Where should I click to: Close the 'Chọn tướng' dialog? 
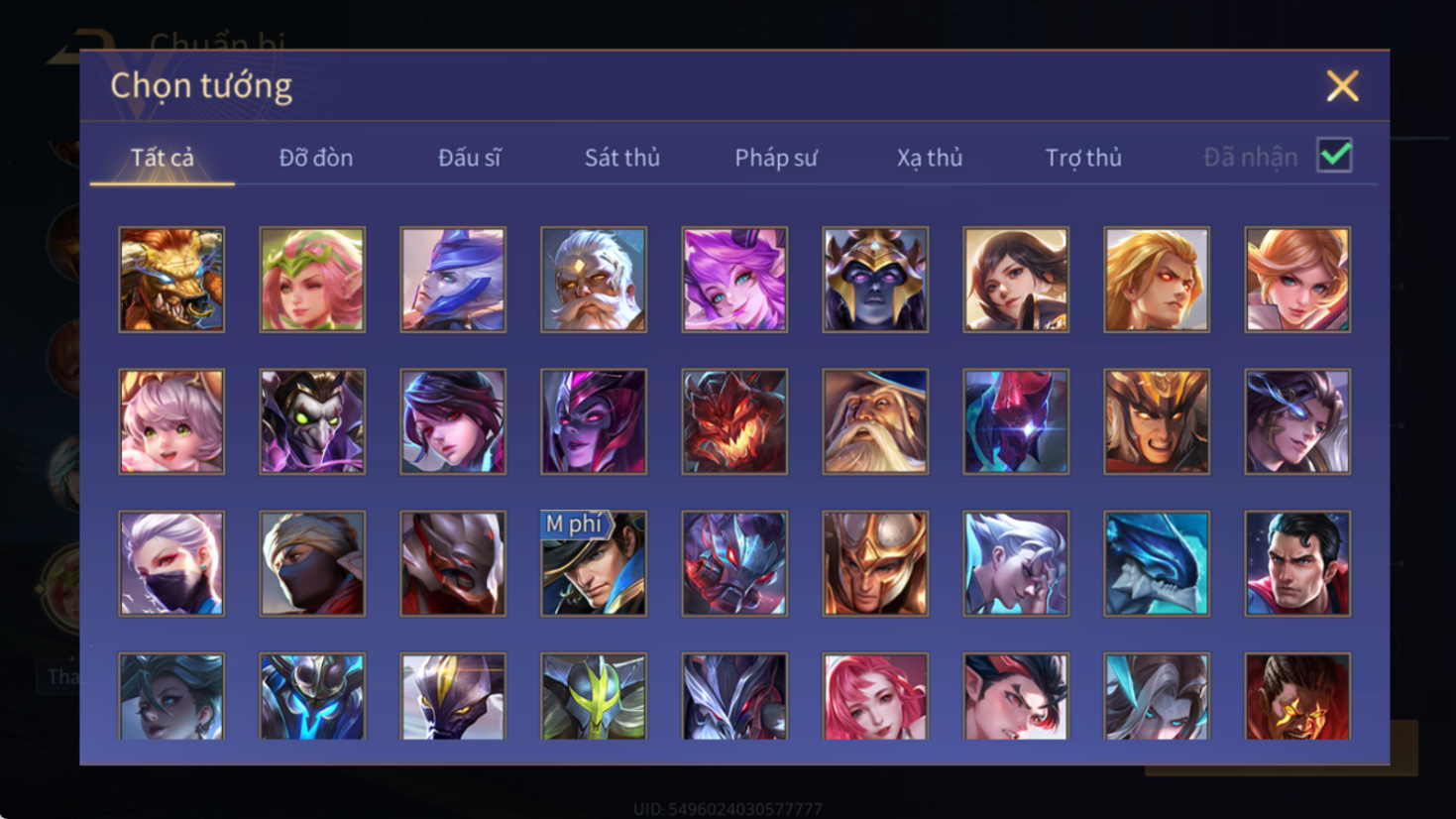point(1342,86)
